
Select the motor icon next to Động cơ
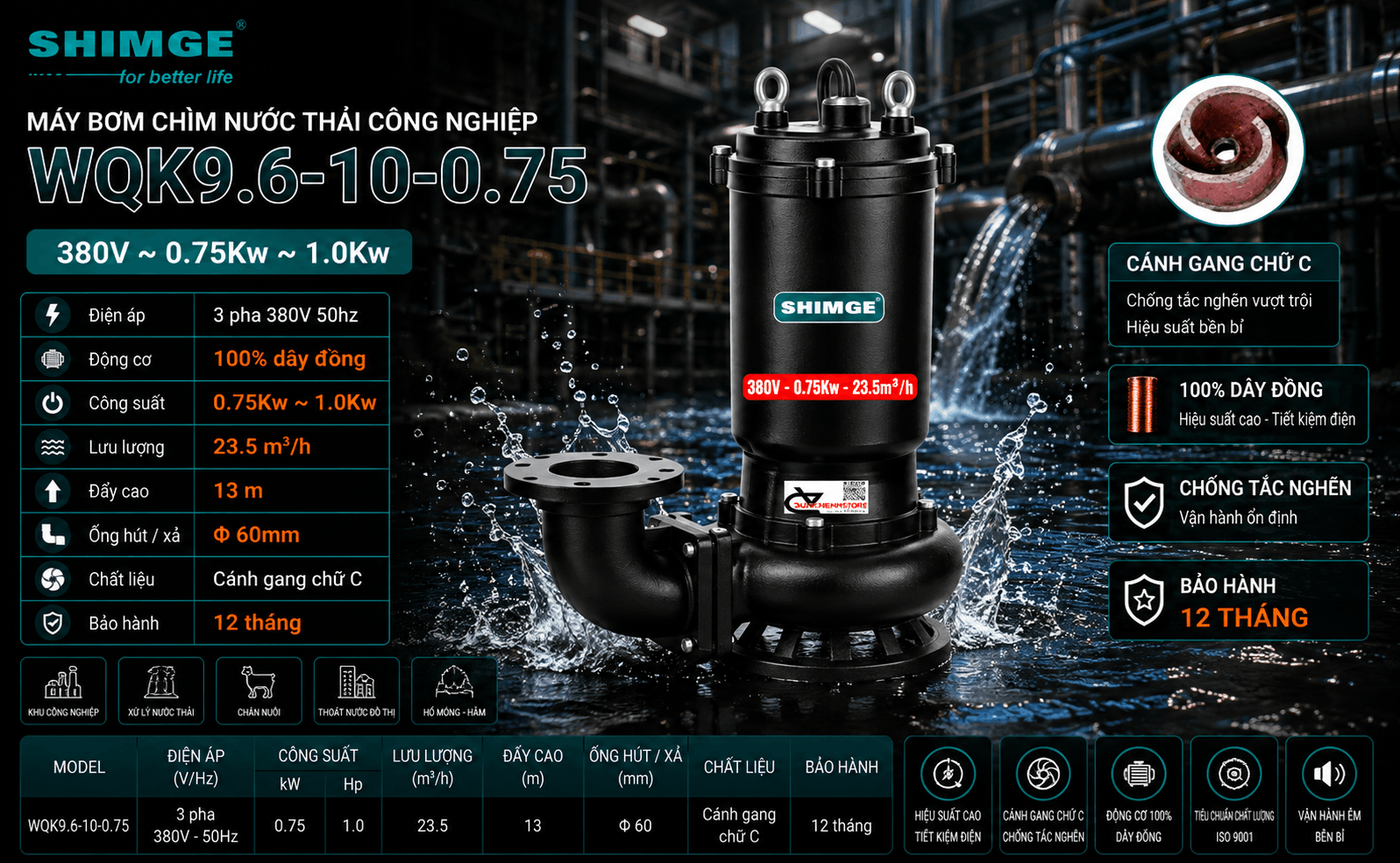[53, 358]
